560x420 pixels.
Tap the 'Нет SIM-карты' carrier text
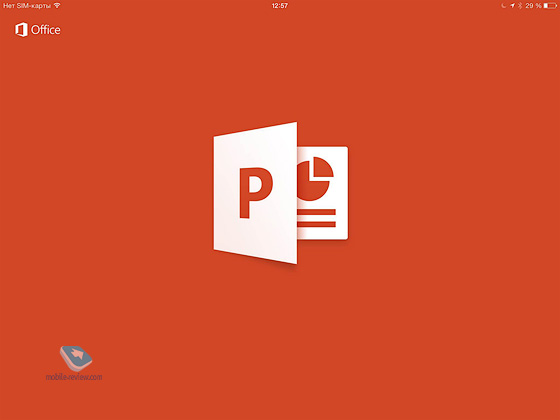[27, 6]
